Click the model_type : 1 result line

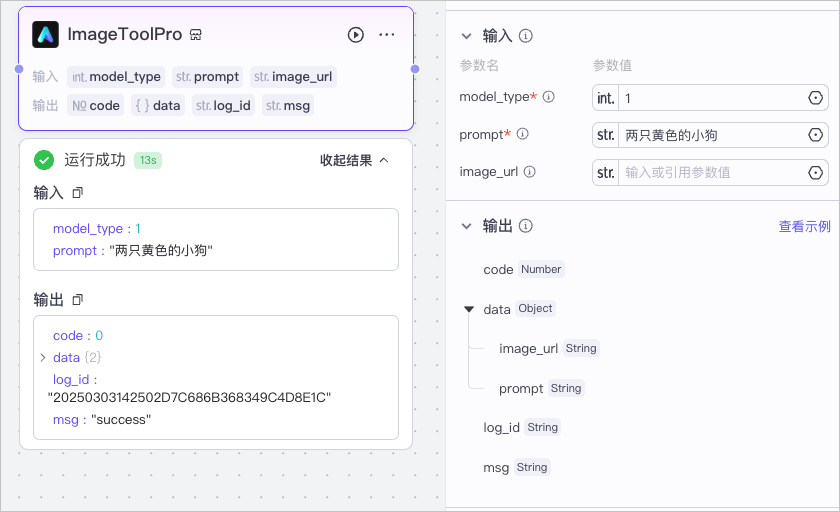pyautogui.click(x=97, y=229)
